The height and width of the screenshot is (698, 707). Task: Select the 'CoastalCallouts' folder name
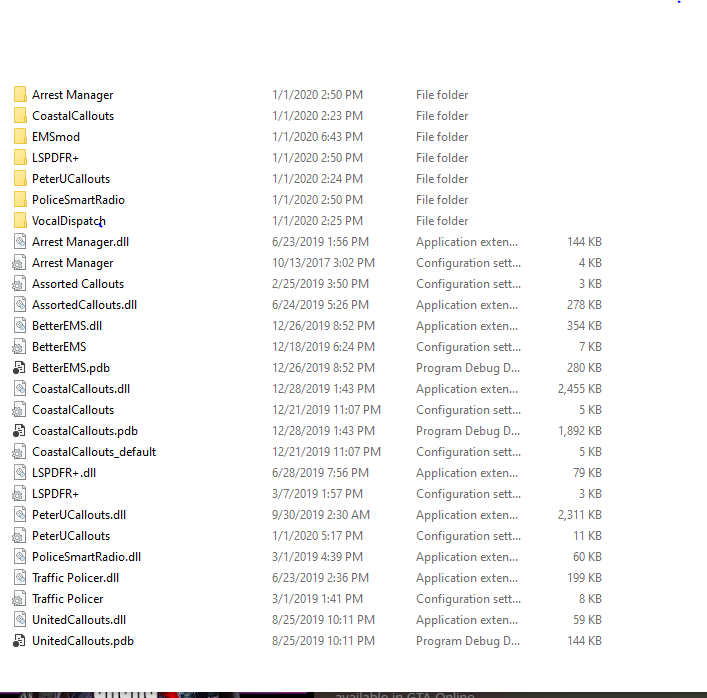tap(73, 116)
